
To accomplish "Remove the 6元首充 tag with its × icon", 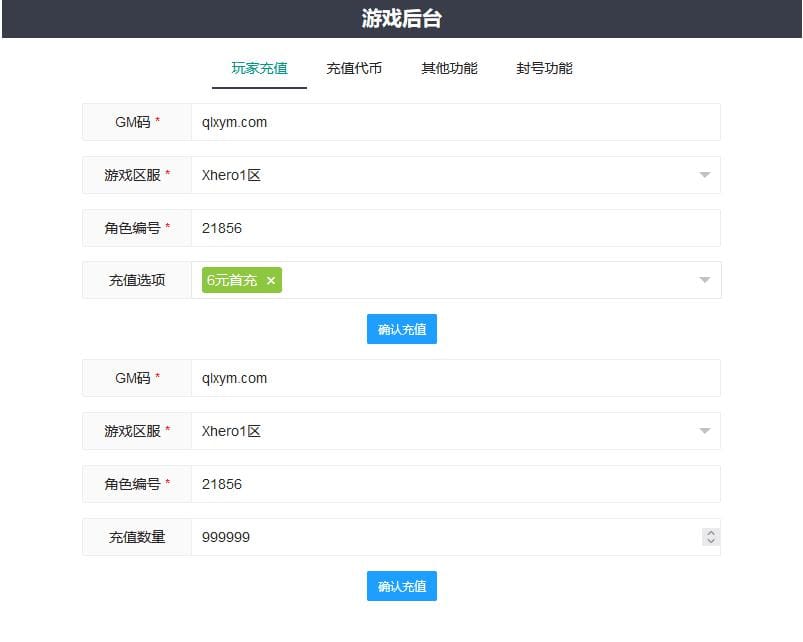I will coord(270,281).
